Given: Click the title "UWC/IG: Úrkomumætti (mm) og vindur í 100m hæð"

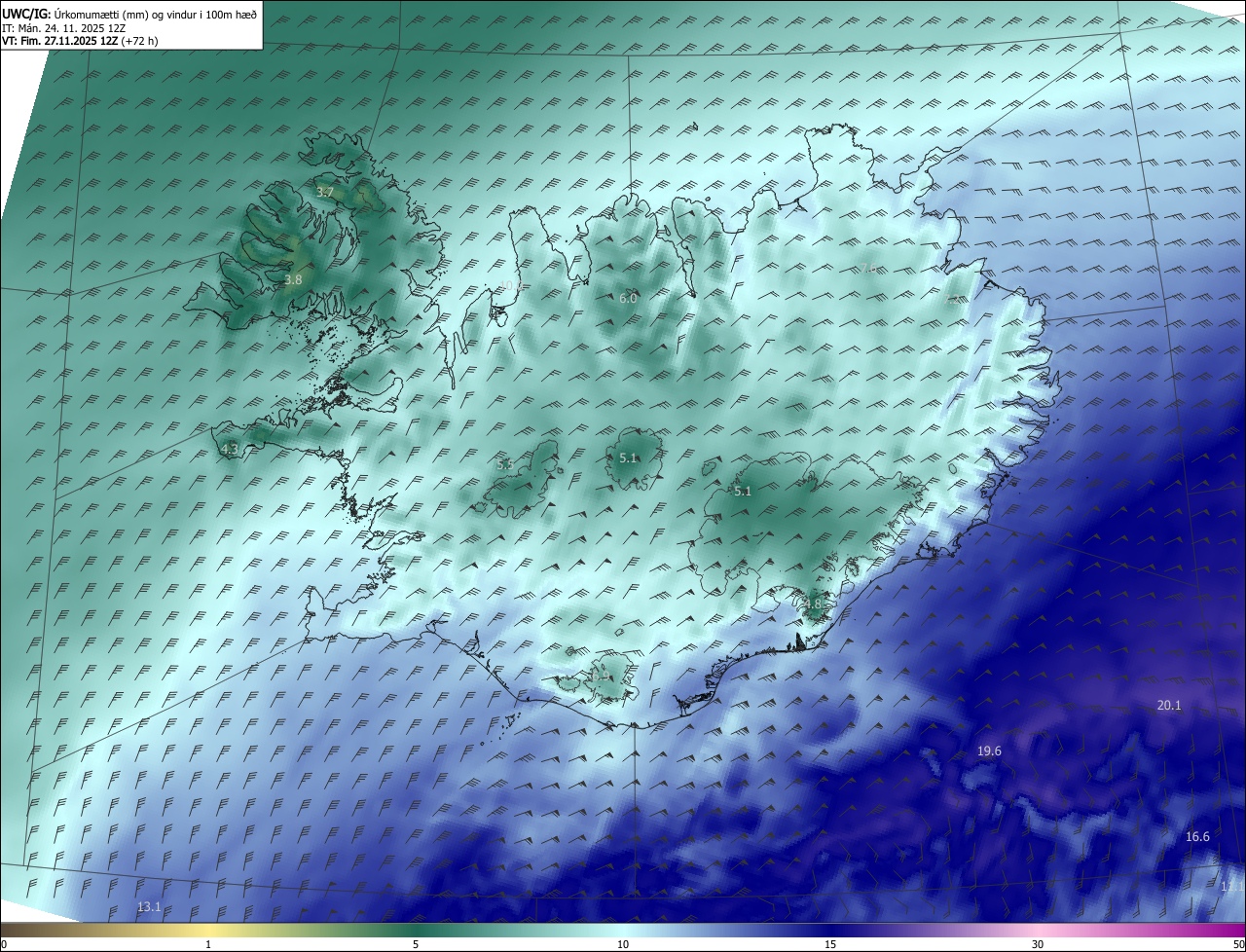Looking at the screenshot, I should click(x=129, y=14).
